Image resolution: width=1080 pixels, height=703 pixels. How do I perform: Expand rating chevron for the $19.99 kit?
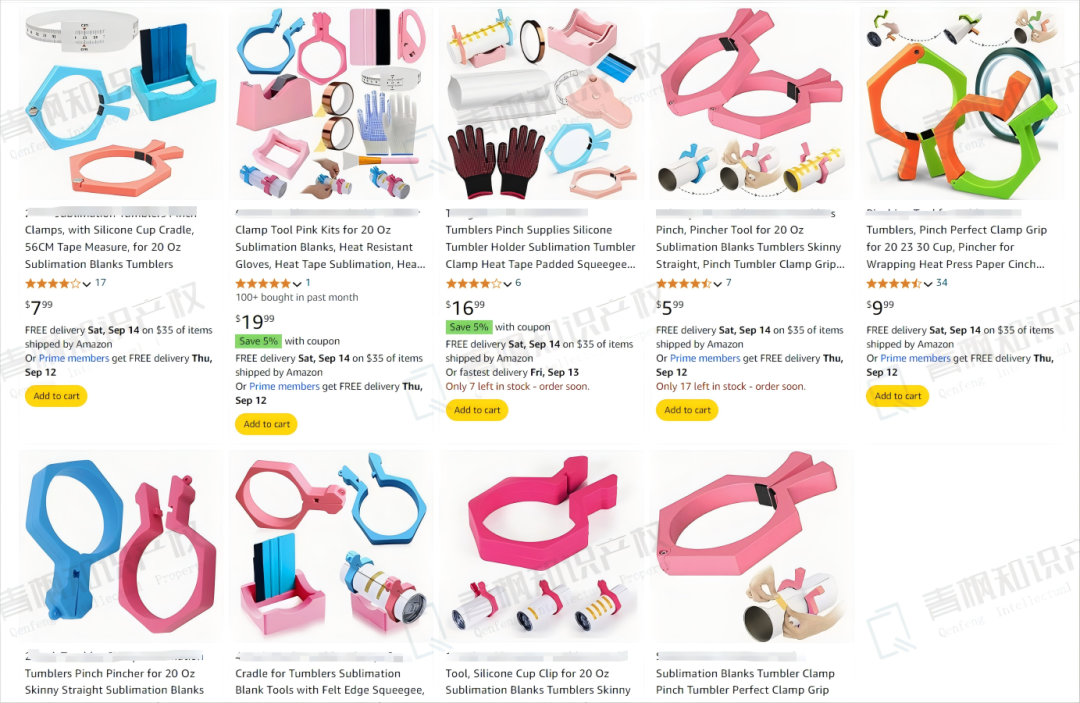[297, 284]
